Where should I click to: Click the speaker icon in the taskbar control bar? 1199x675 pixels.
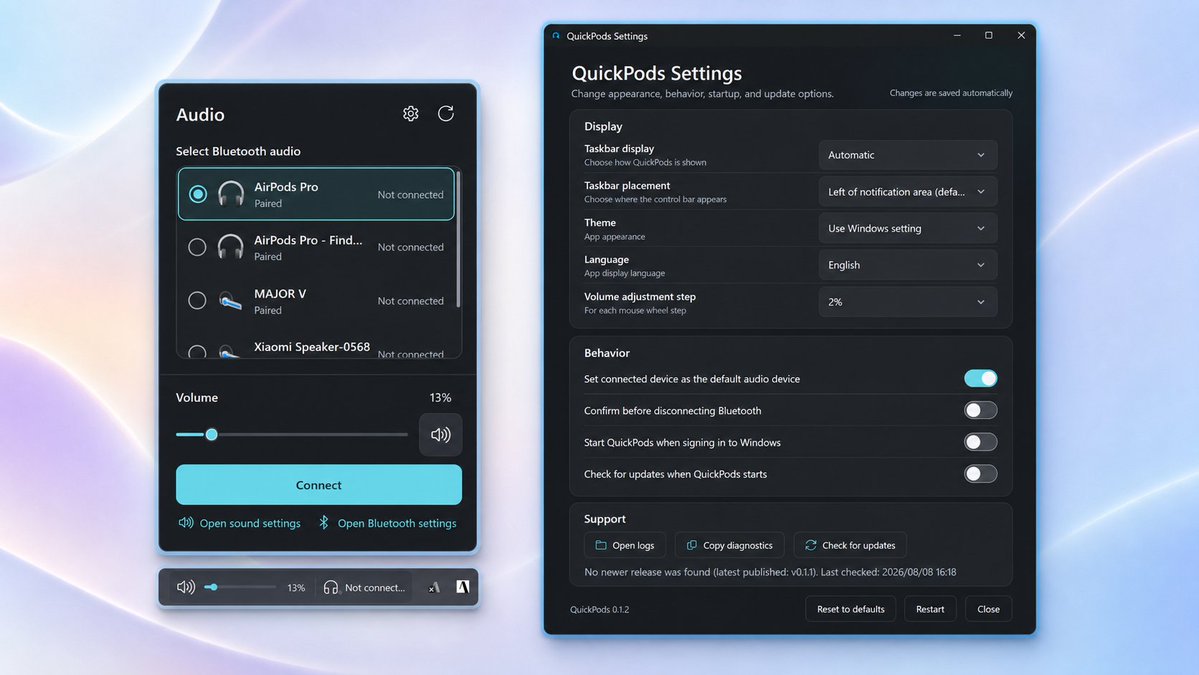186,587
